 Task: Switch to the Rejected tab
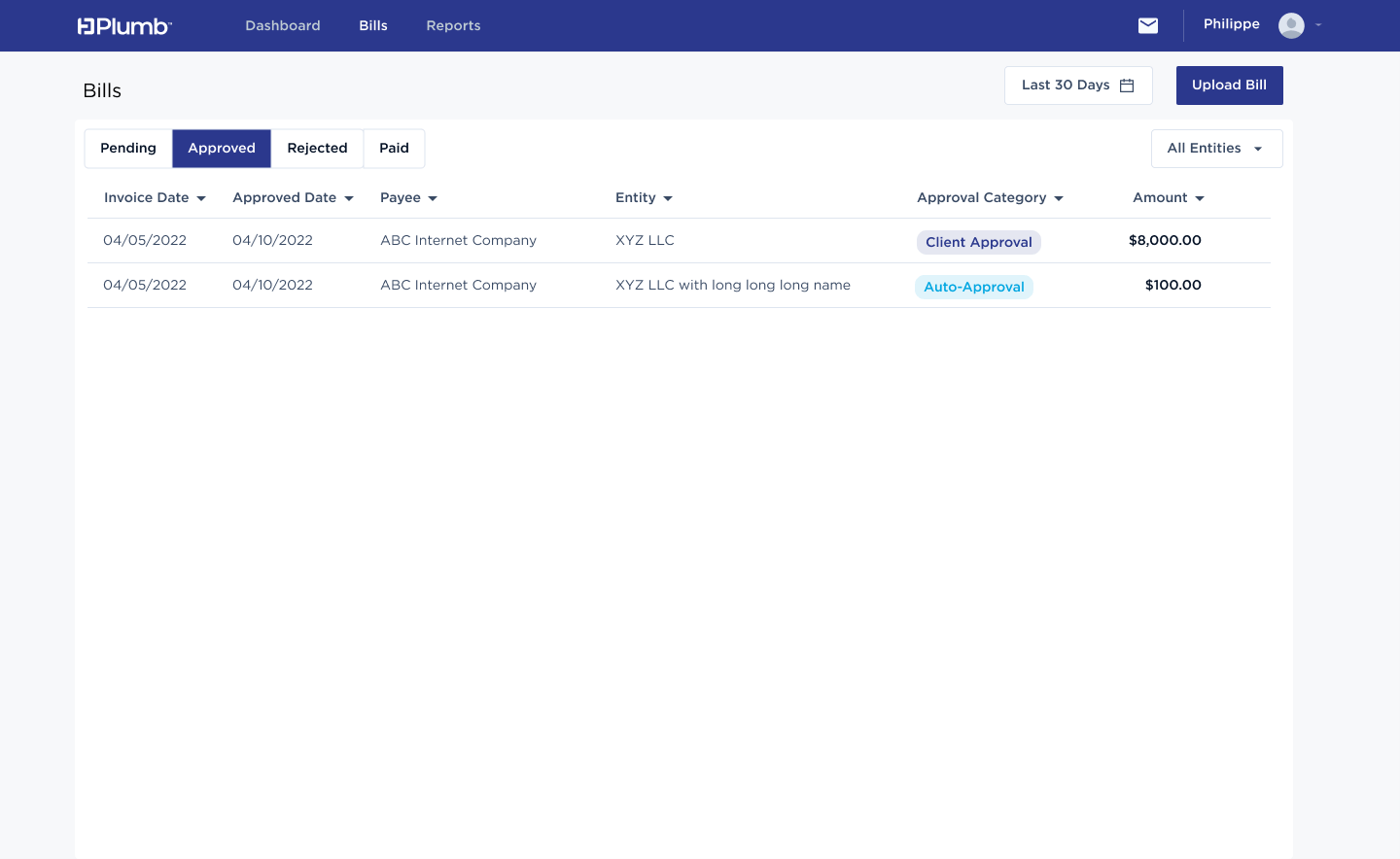pos(317,149)
